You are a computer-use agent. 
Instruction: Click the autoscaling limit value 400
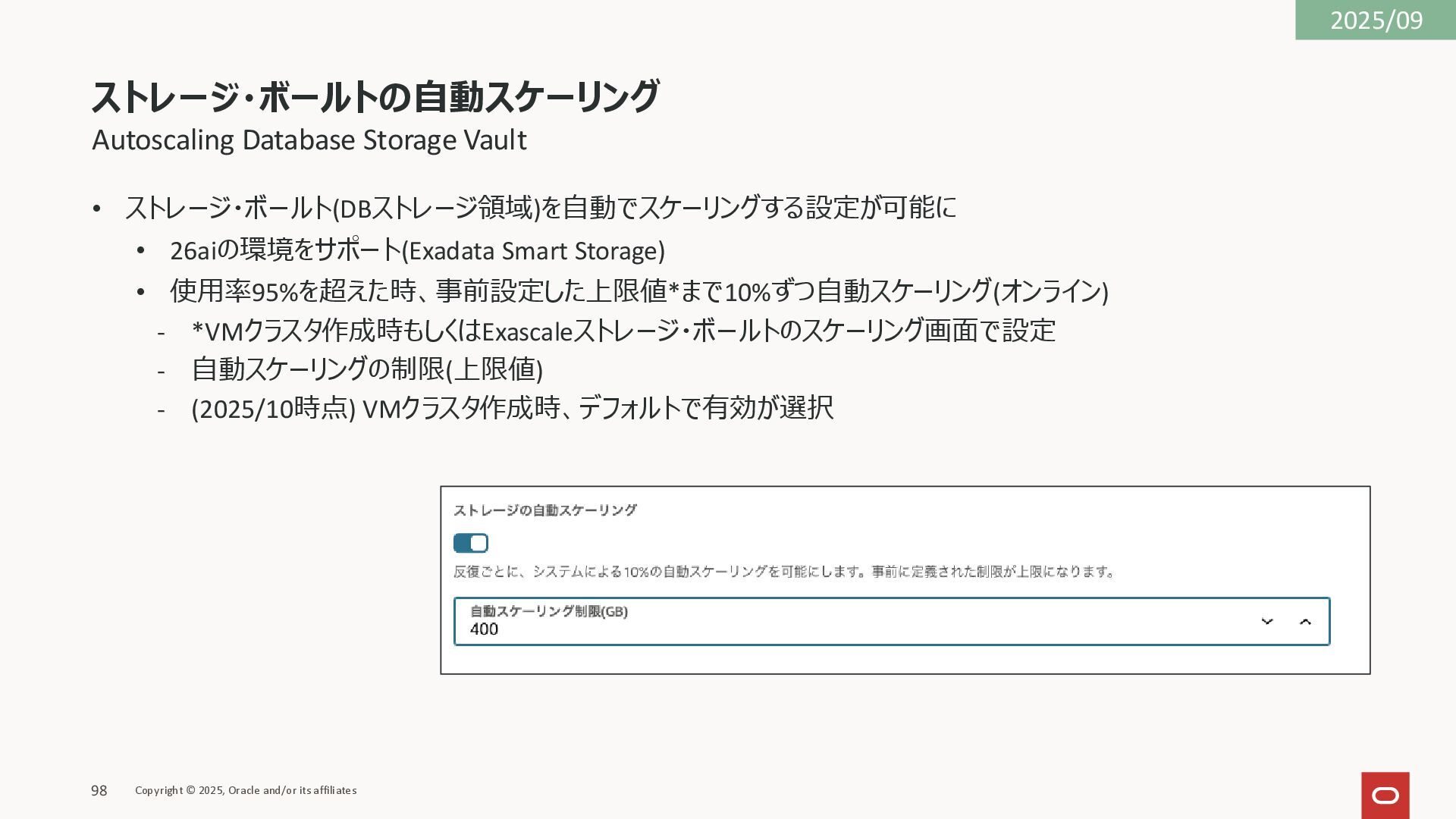tap(484, 629)
